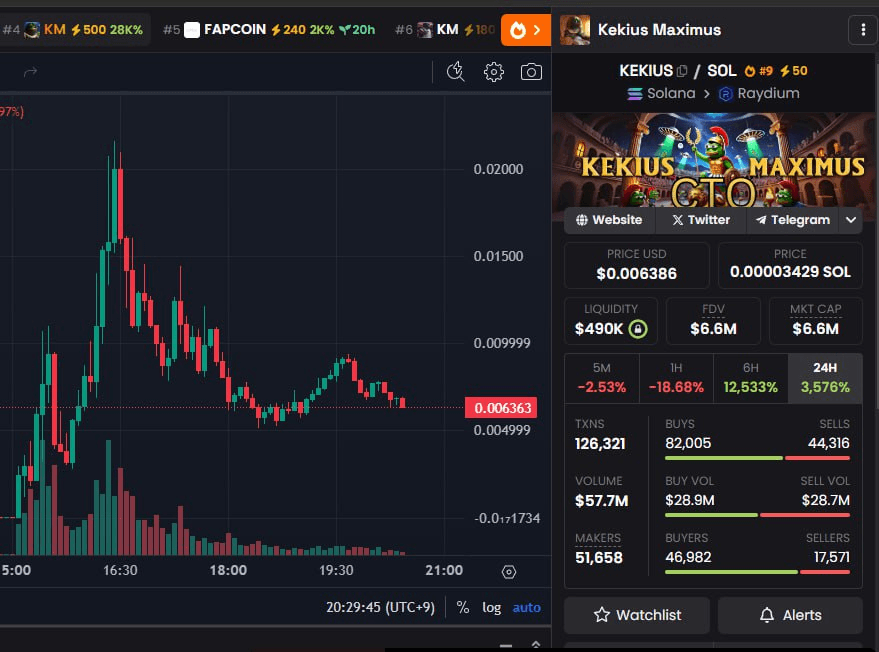Open the Twitter link
This screenshot has width=879, height=652.
[x=701, y=220]
